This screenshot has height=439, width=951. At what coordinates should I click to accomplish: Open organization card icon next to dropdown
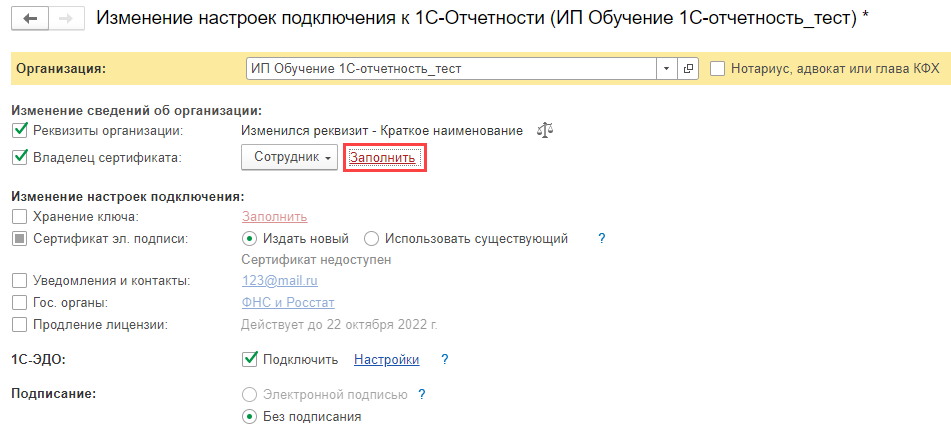[x=688, y=69]
